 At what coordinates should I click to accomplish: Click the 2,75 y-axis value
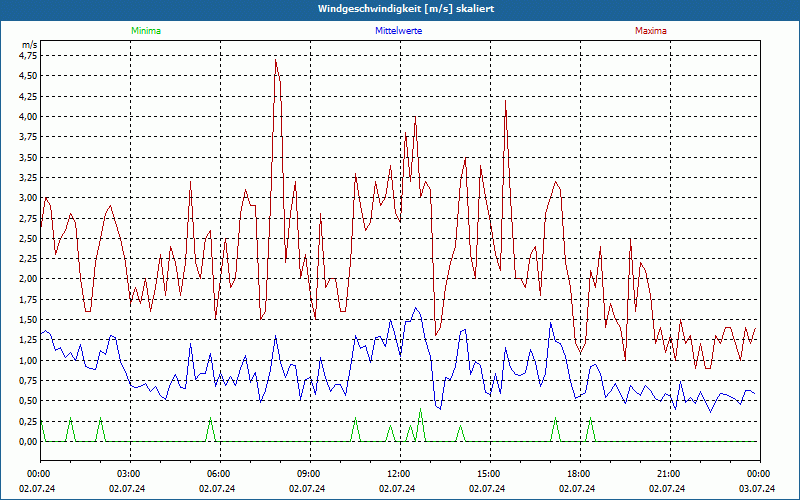[29, 218]
